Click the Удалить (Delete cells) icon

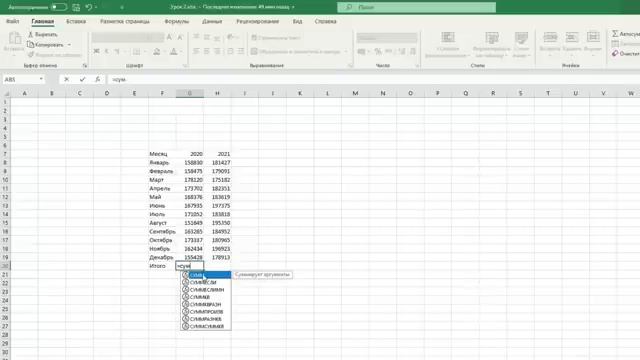[571, 37]
